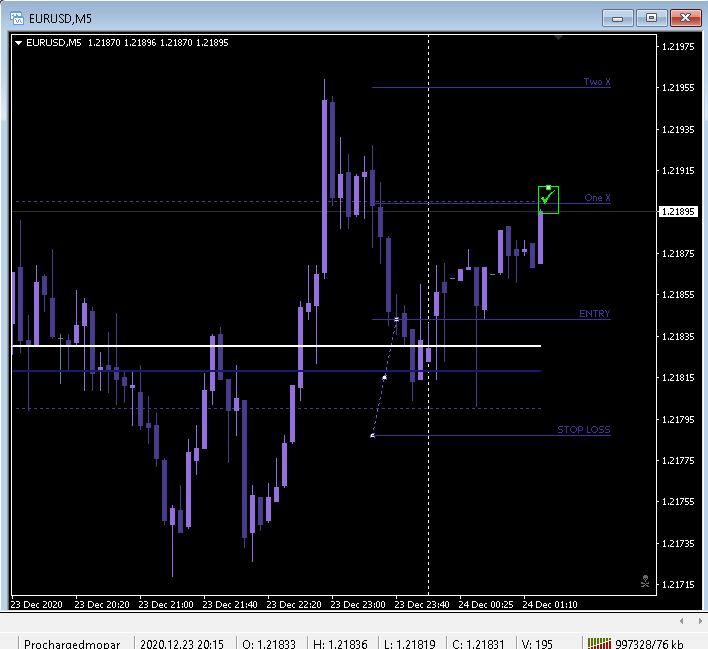
Task: Click the trendline anchor point at entry
Action: click(x=396, y=319)
